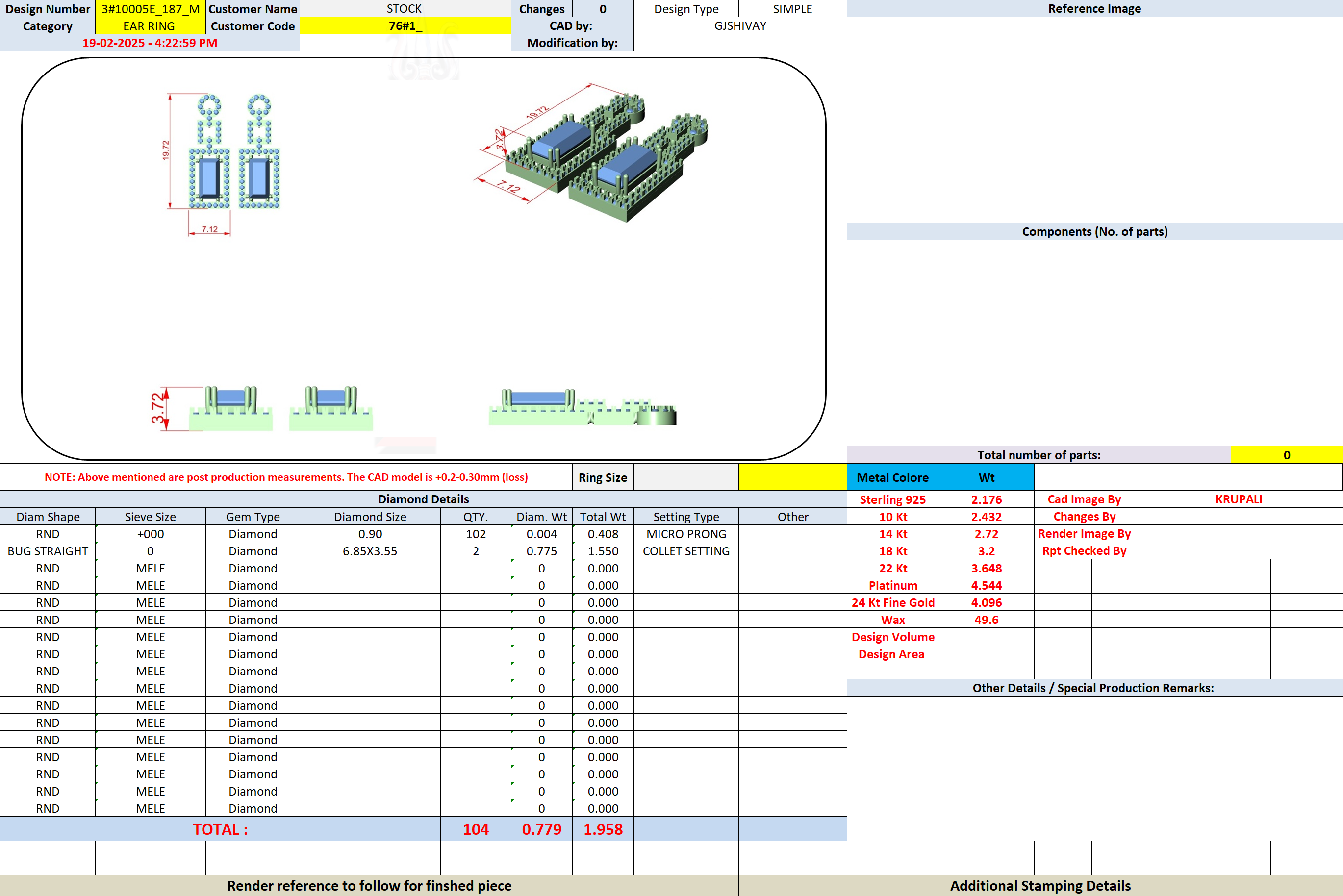
Task: Click the Render Image By label
Action: [x=1084, y=533]
